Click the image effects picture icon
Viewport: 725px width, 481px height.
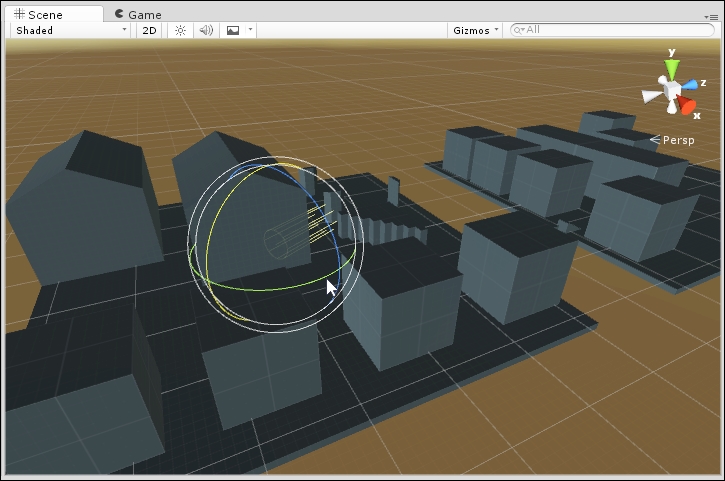[233, 30]
